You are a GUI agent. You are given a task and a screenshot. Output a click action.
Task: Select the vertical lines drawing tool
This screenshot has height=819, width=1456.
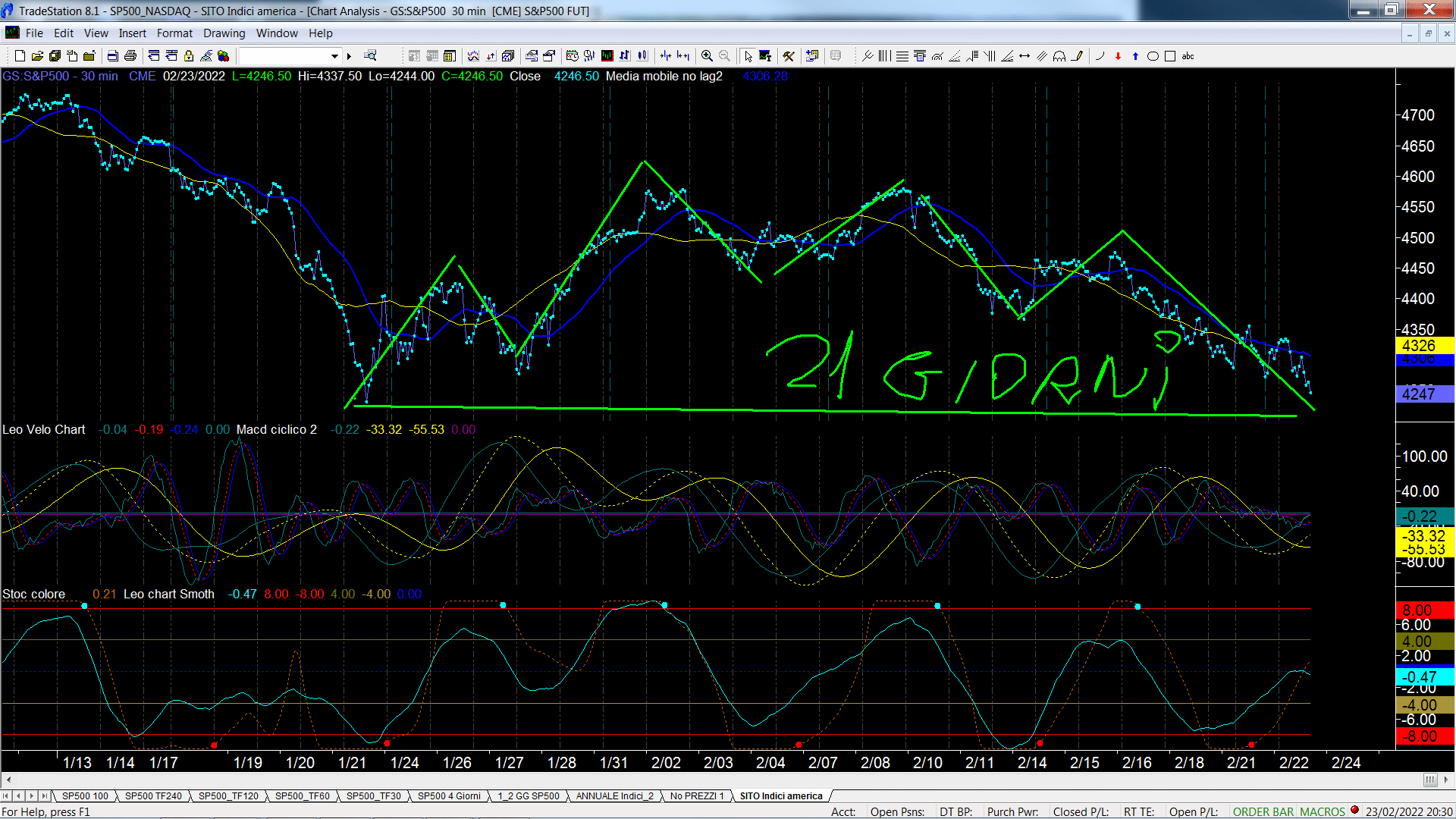pyautogui.click(x=884, y=55)
